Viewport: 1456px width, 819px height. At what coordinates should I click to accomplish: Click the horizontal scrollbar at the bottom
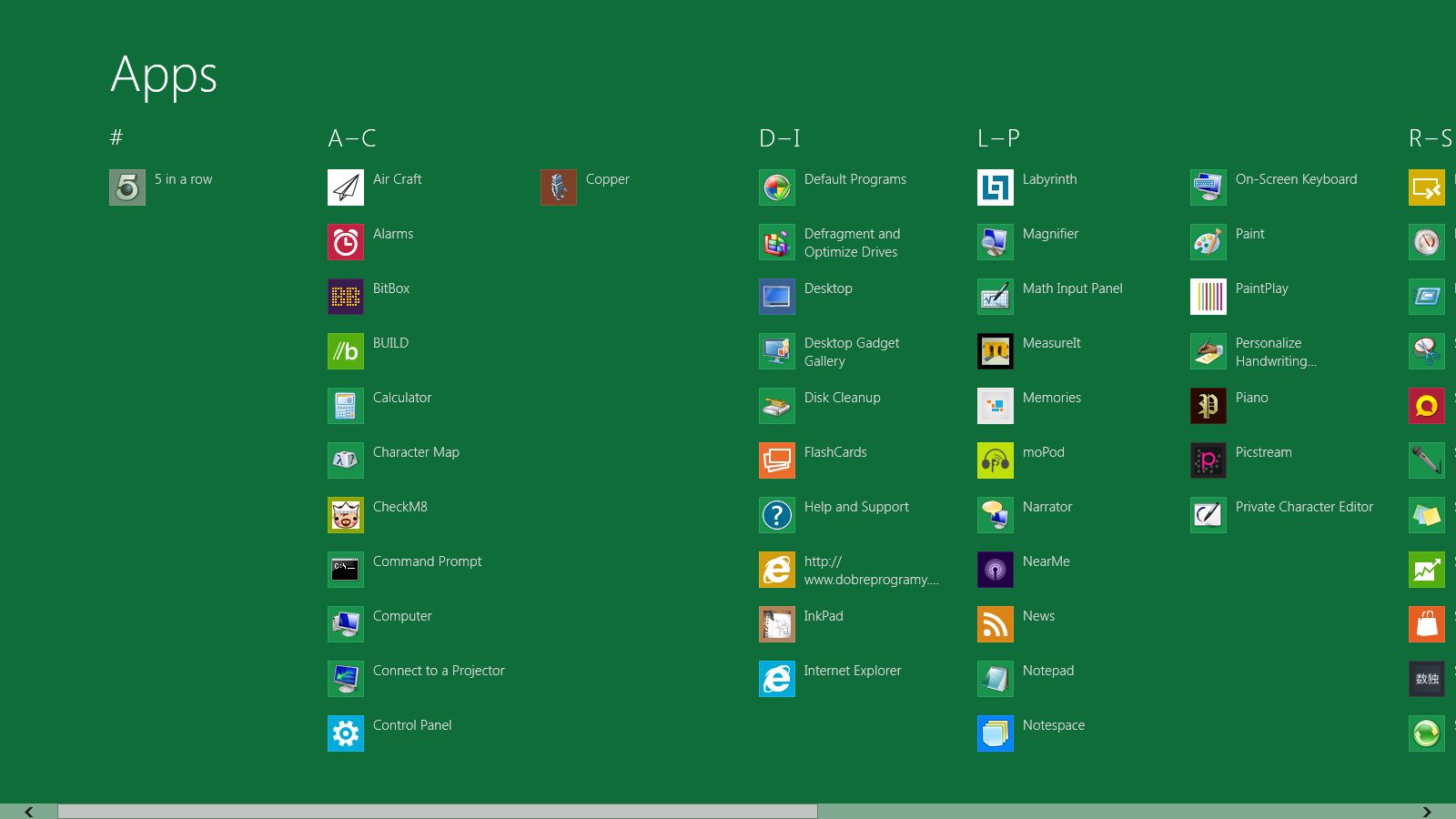point(437,810)
